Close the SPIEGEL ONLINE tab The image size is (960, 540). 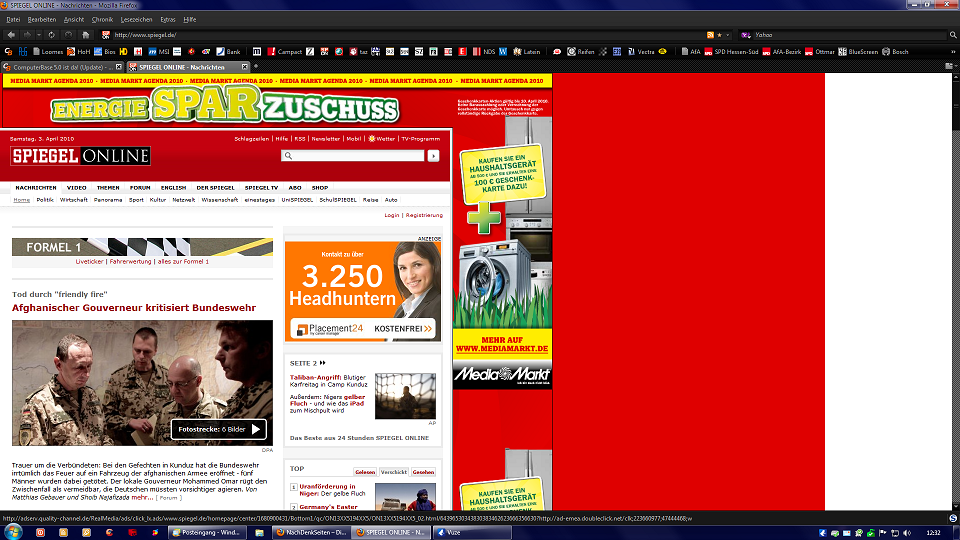coord(245,67)
